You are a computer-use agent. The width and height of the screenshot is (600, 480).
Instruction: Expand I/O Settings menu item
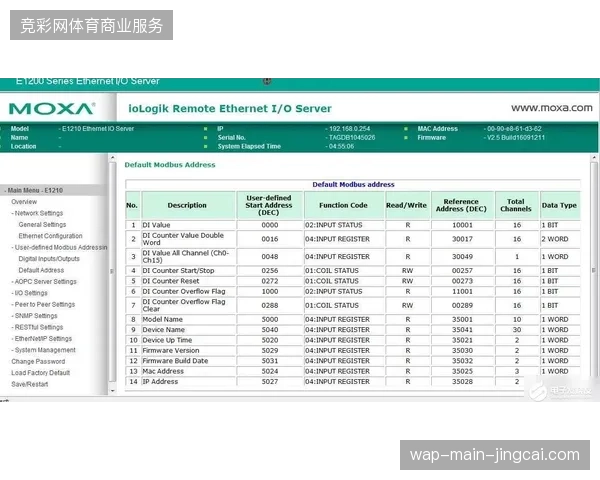click(31, 293)
